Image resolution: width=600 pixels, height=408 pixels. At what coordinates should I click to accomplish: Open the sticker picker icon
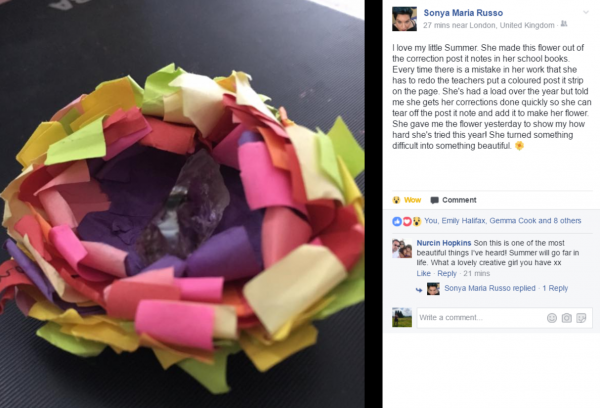pyautogui.click(x=581, y=318)
